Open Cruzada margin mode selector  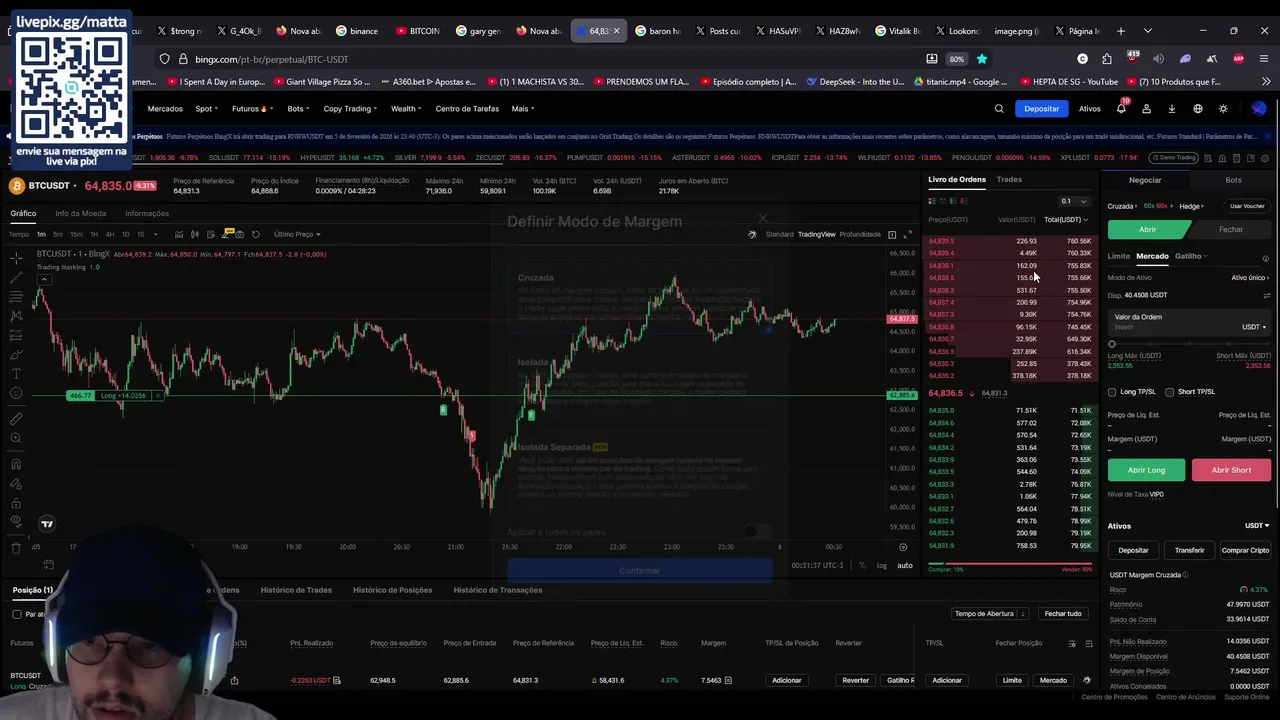click(1123, 206)
